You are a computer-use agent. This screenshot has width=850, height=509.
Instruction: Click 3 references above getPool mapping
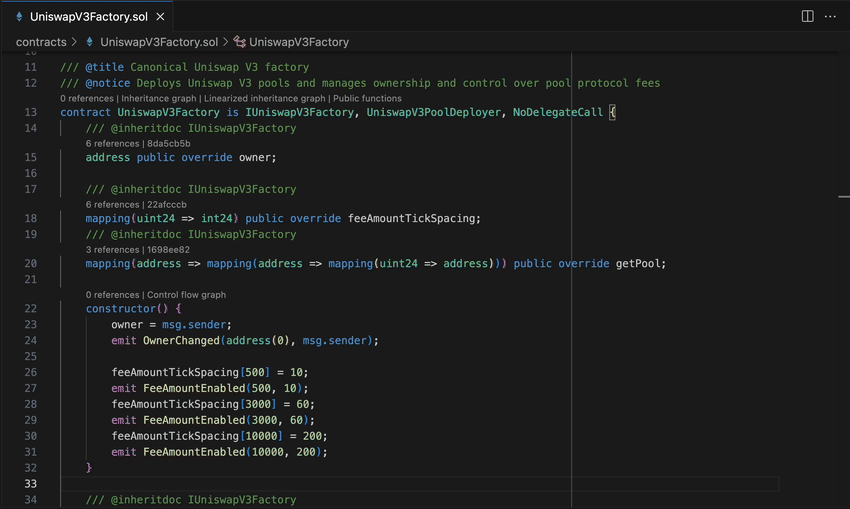(112, 250)
